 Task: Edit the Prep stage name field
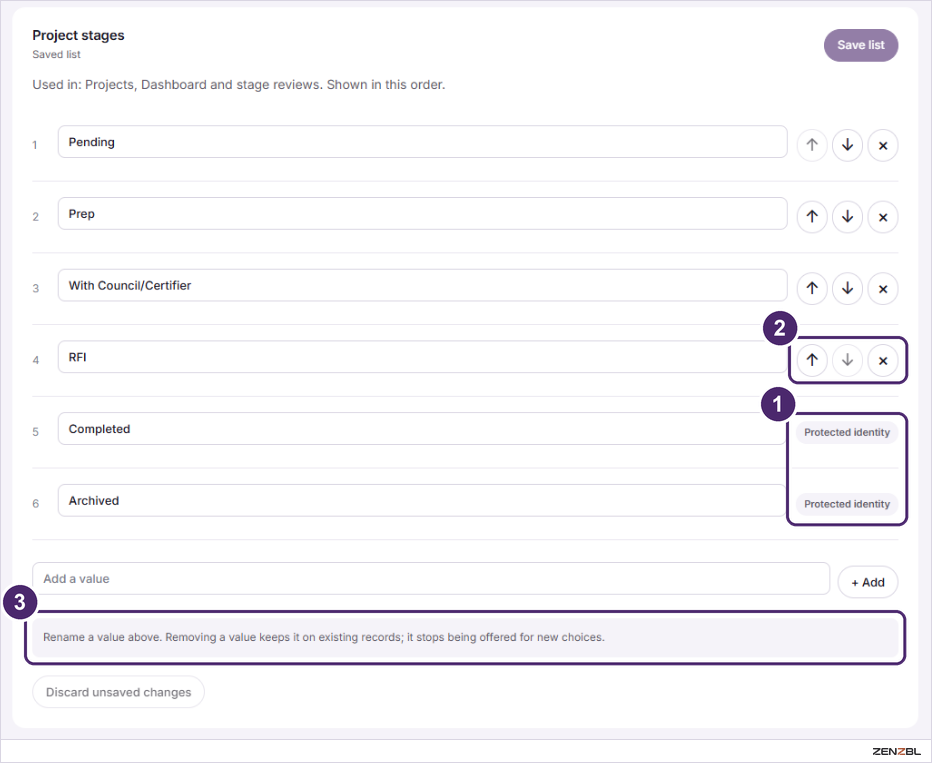coord(423,214)
